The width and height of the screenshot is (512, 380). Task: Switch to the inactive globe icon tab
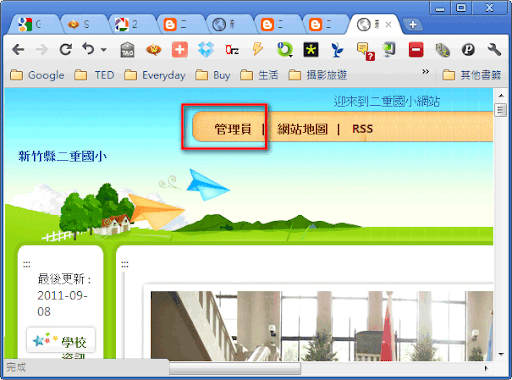tap(230, 24)
